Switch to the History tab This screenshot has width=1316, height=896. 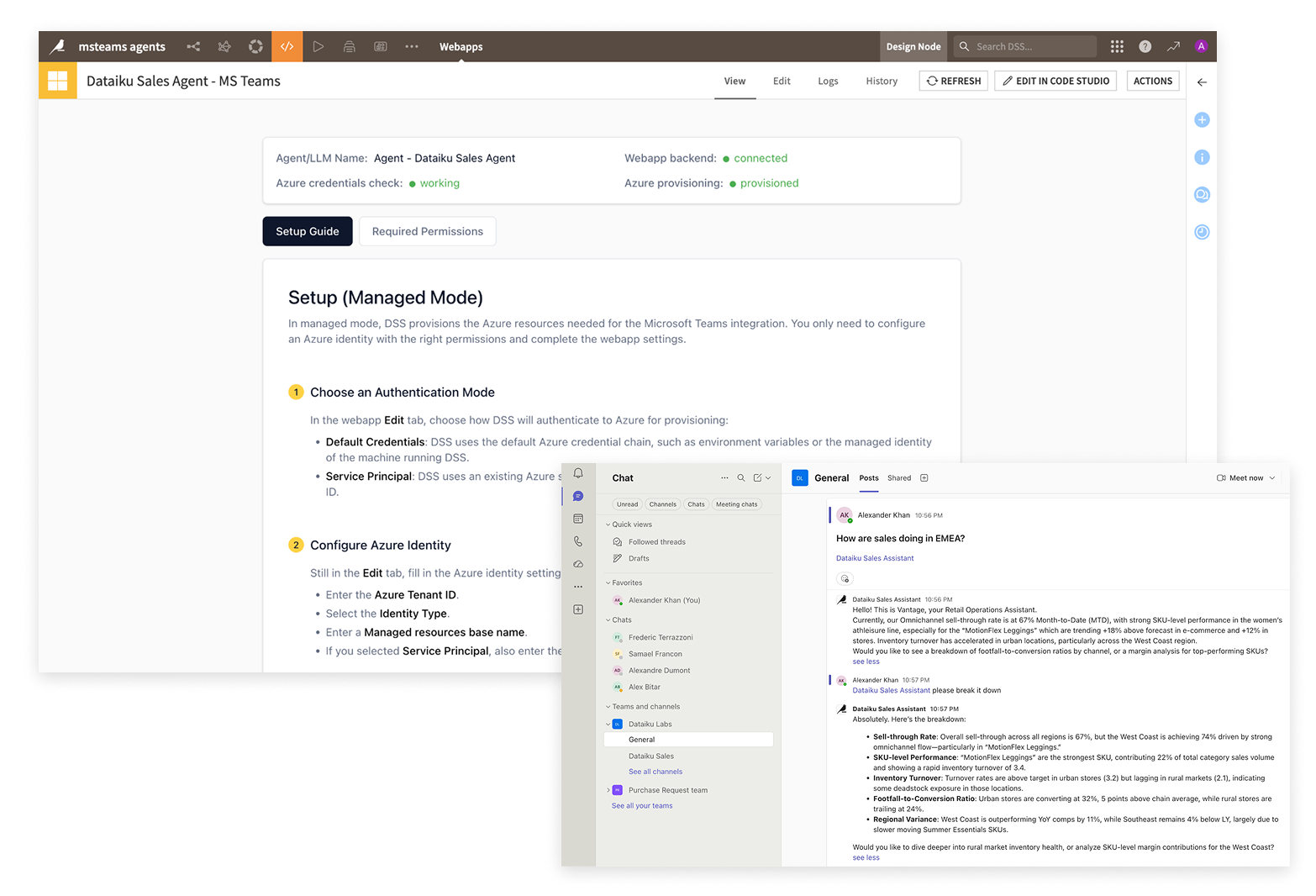click(x=882, y=82)
